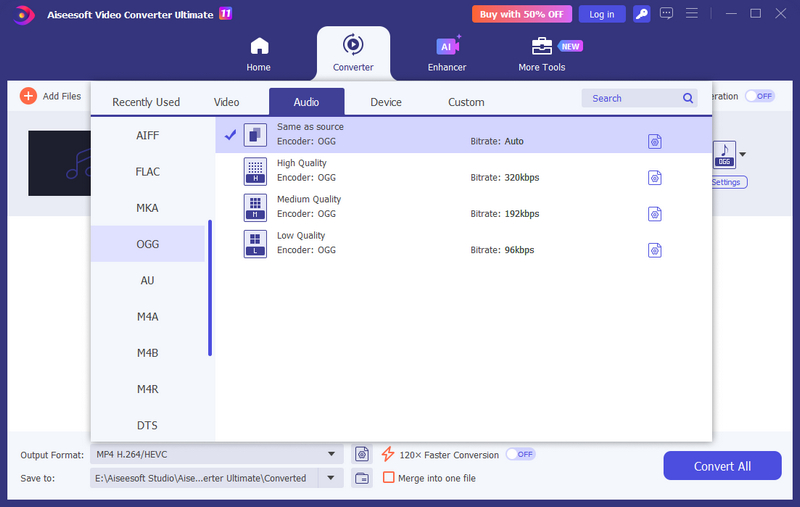Screen dimensions: 800x507
Task: Switch to the Converter tab
Action: pyautogui.click(x=353, y=54)
